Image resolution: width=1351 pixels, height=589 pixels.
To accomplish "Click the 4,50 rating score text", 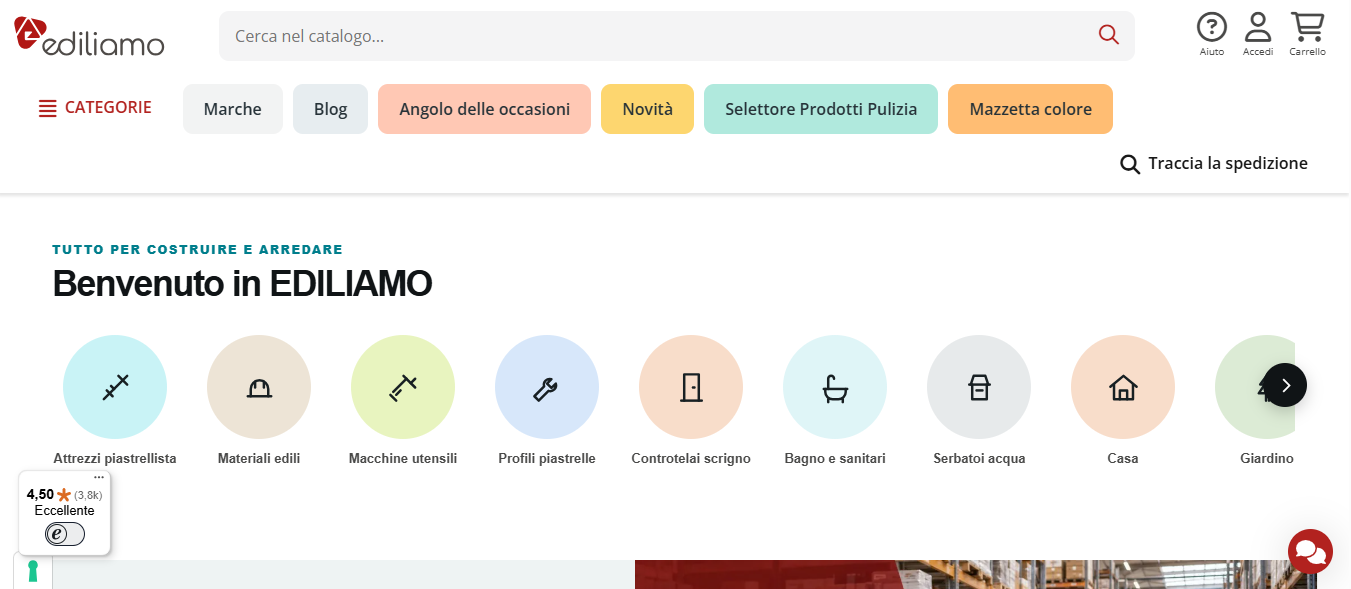I will tap(40, 494).
